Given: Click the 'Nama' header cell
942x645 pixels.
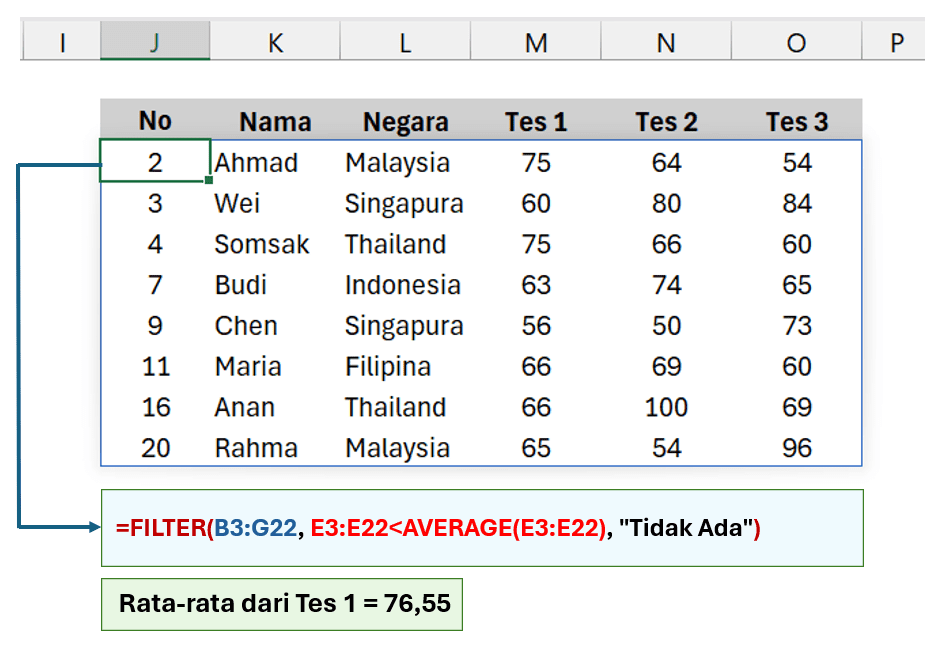Looking at the screenshot, I should click(x=275, y=120).
